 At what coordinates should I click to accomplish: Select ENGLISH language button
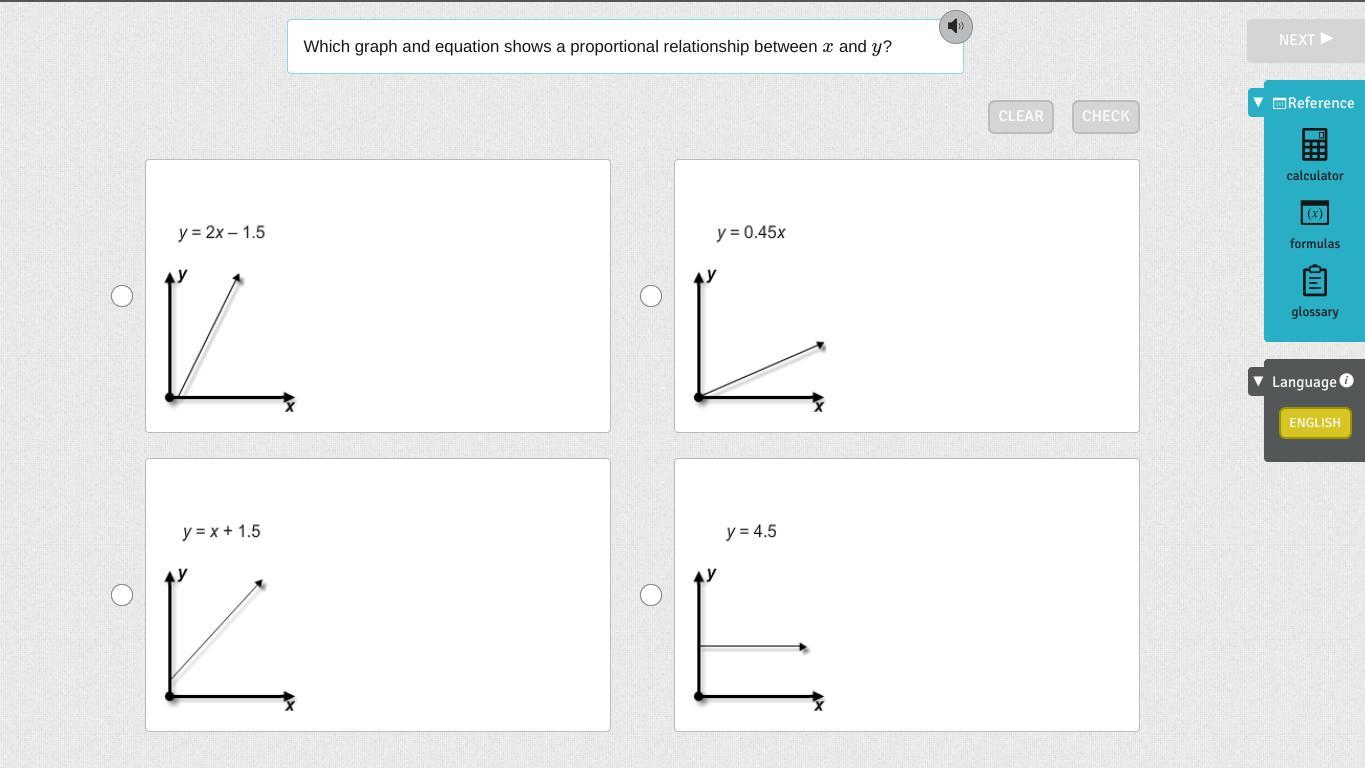click(x=1315, y=423)
